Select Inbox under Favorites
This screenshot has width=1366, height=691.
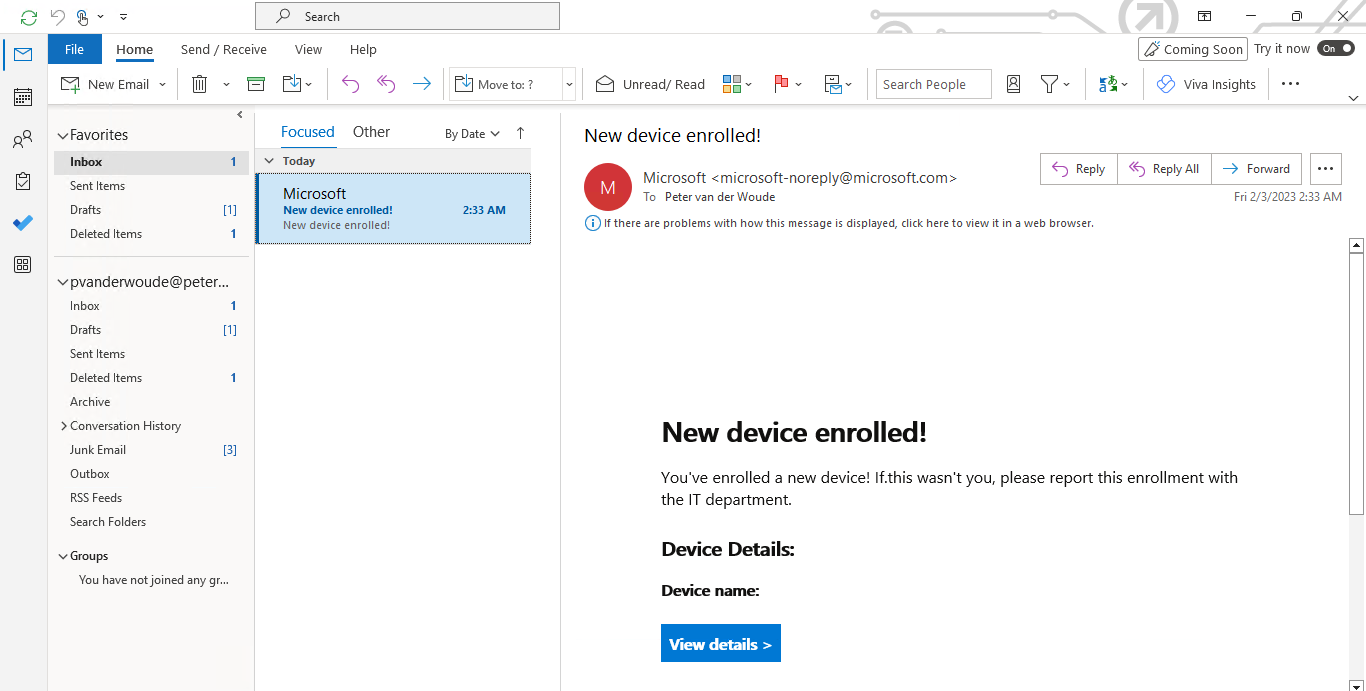coord(151,162)
